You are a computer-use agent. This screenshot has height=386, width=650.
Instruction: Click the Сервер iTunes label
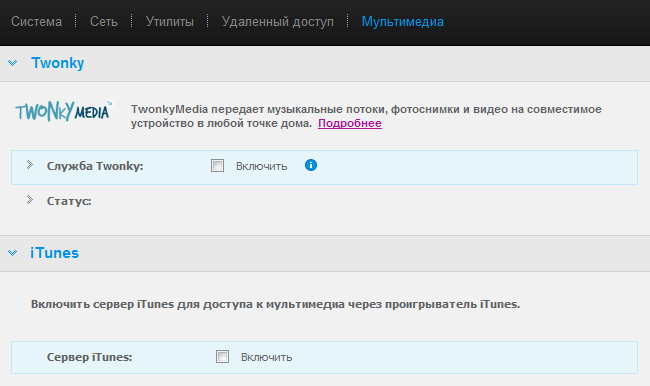[x=90, y=357]
